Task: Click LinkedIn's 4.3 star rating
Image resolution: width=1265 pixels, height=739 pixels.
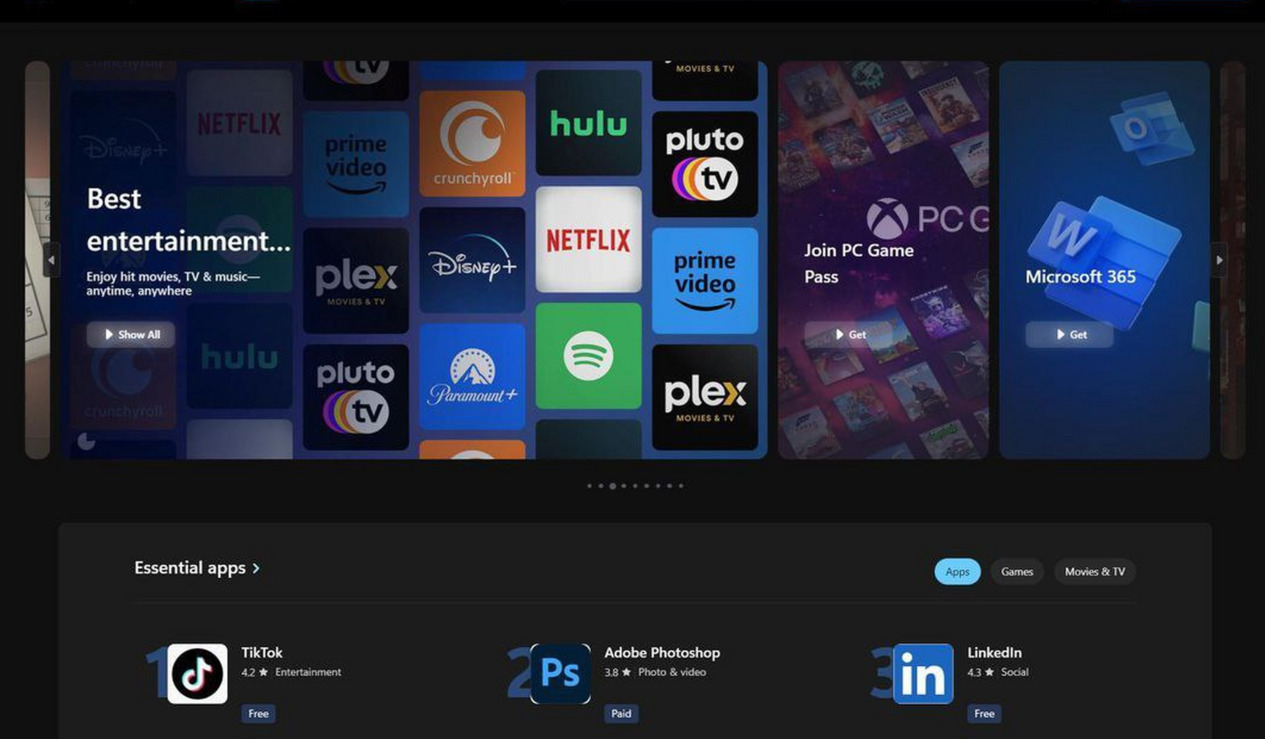Action: click(980, 672)
